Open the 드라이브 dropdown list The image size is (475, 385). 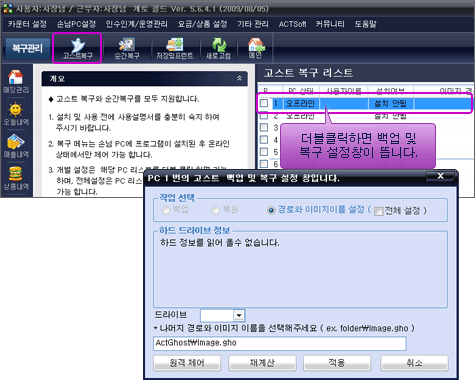tap(239, 315)
